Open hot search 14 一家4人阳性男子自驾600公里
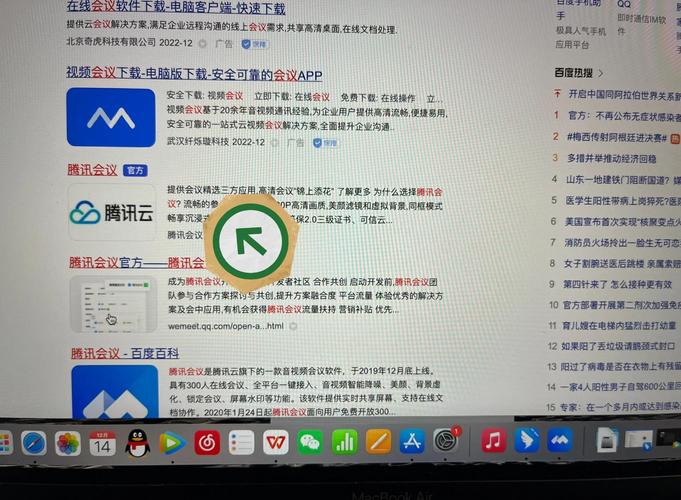This screenshot has width=681, height=500. tap(620, 387)
